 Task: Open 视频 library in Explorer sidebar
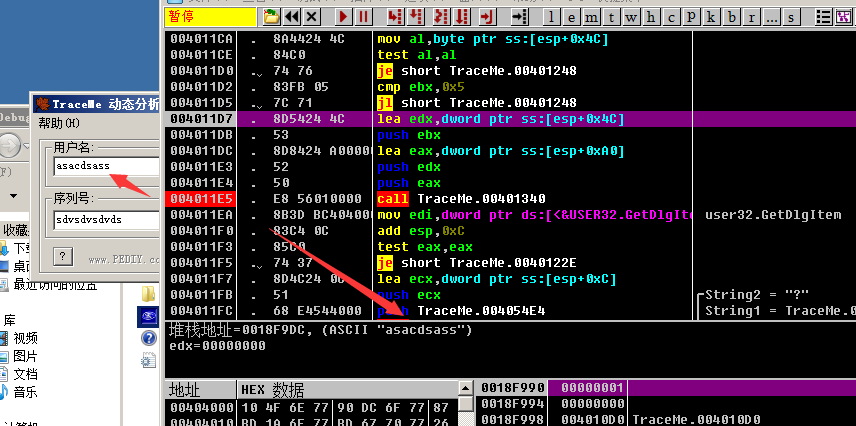[25, 338]
